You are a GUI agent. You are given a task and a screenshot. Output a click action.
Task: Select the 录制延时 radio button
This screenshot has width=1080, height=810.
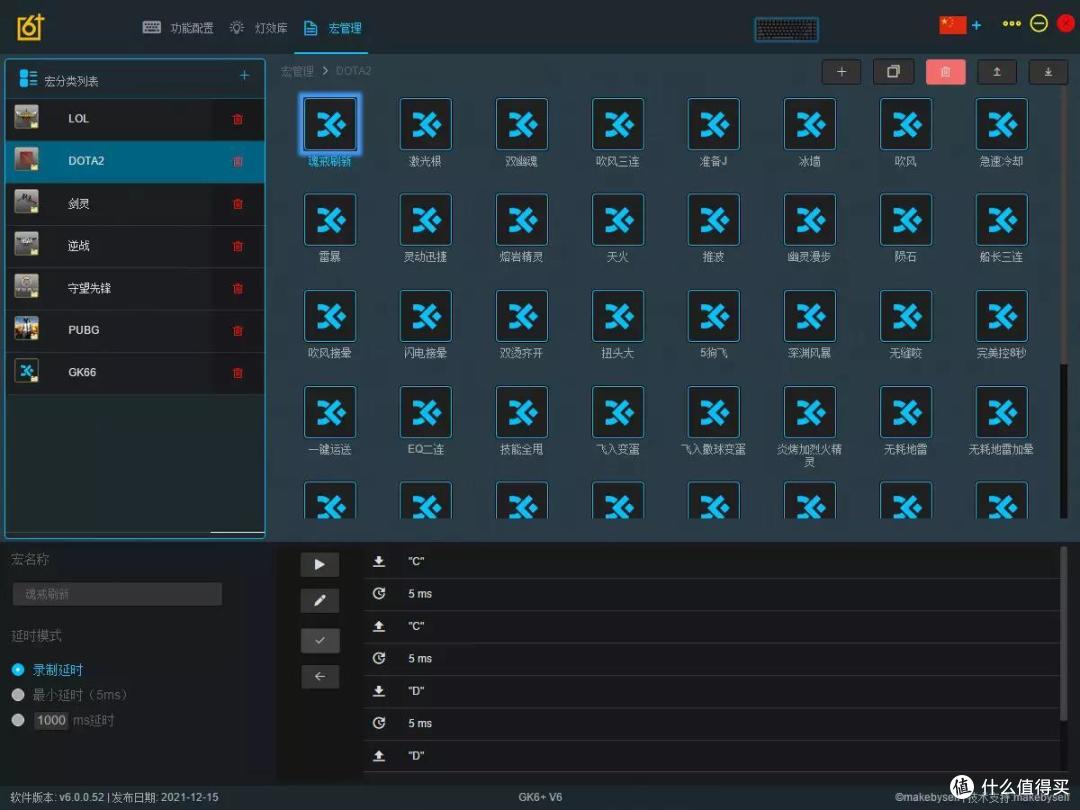point(19,669)
